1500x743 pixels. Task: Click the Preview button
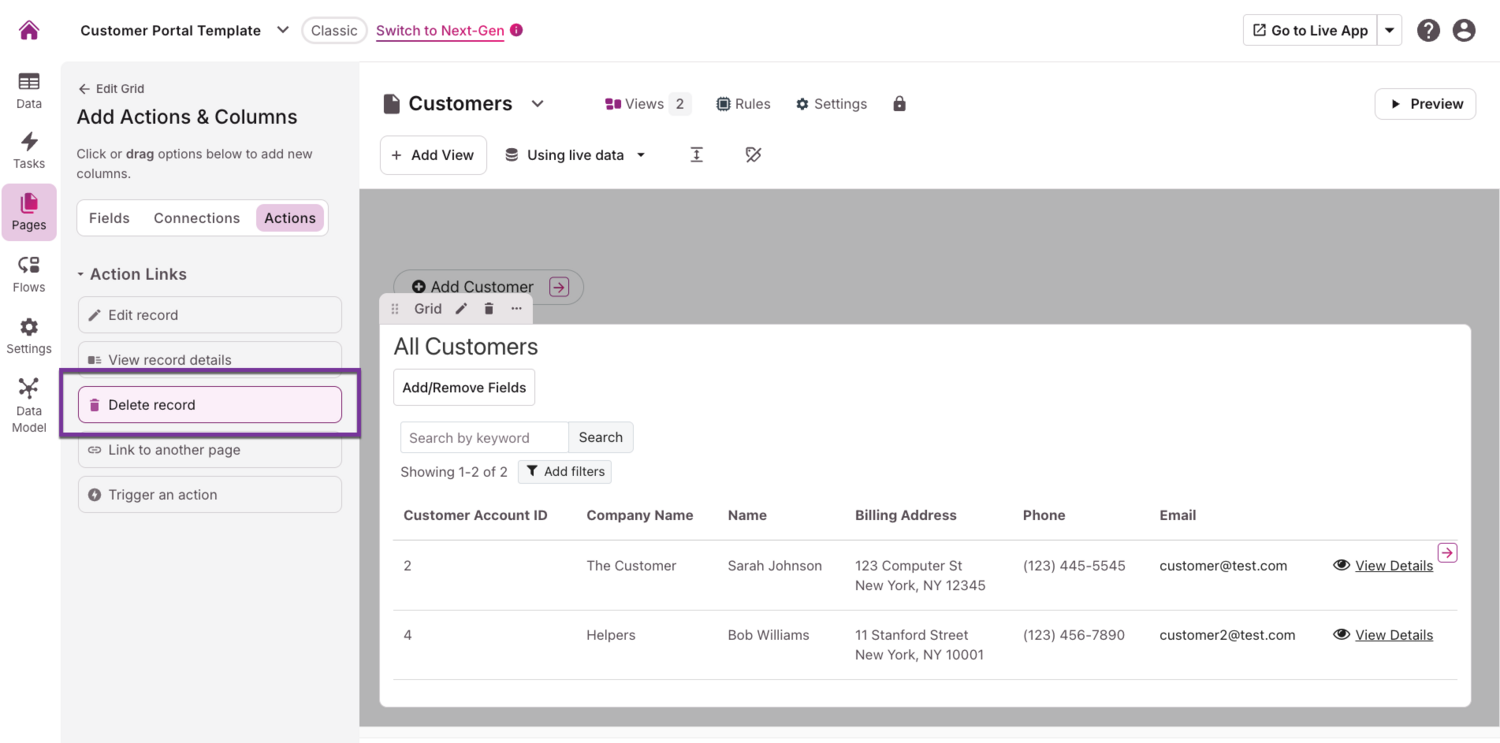click(1425, 104)
